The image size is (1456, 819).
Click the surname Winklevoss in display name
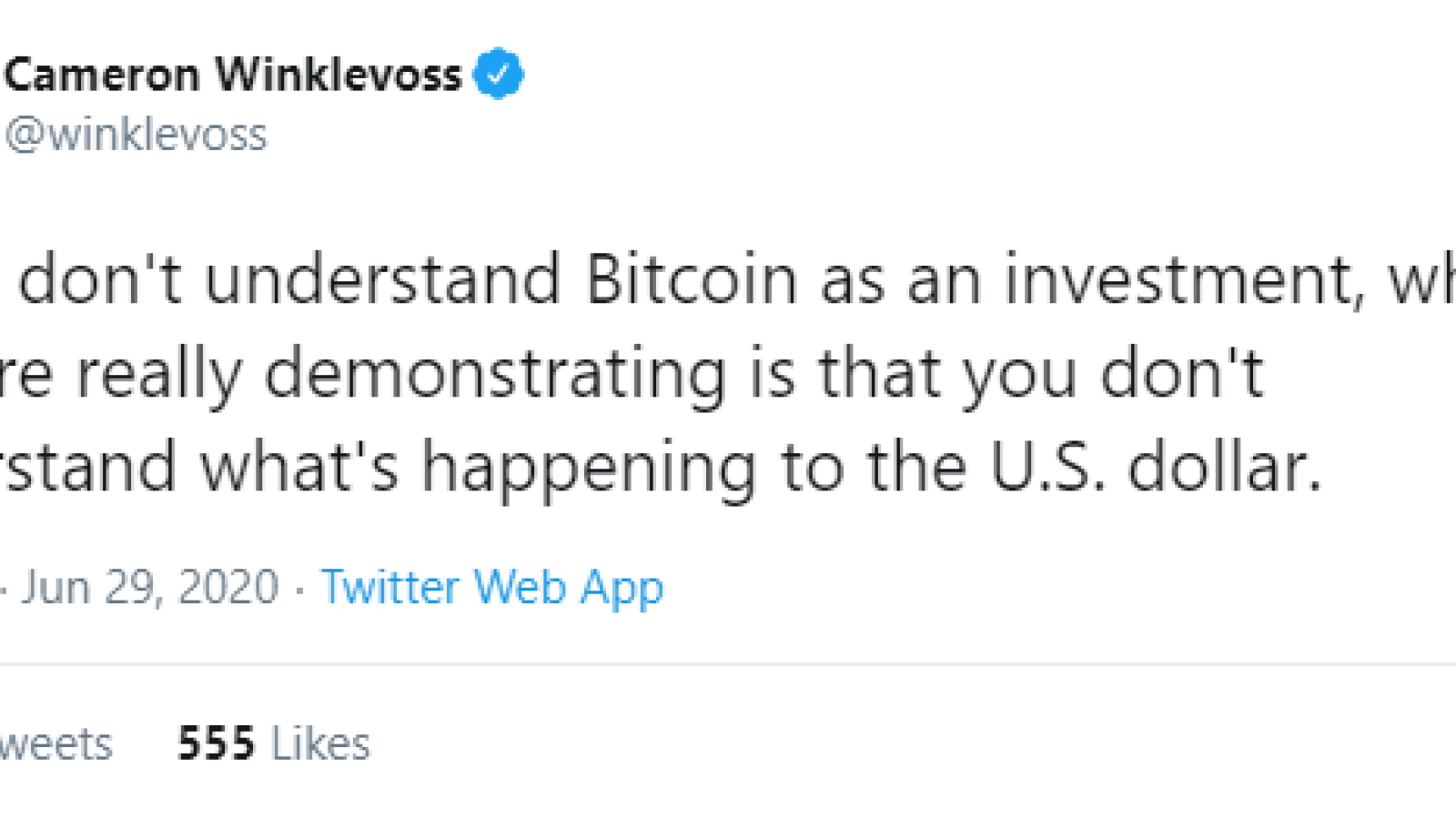tap(339, 75)
